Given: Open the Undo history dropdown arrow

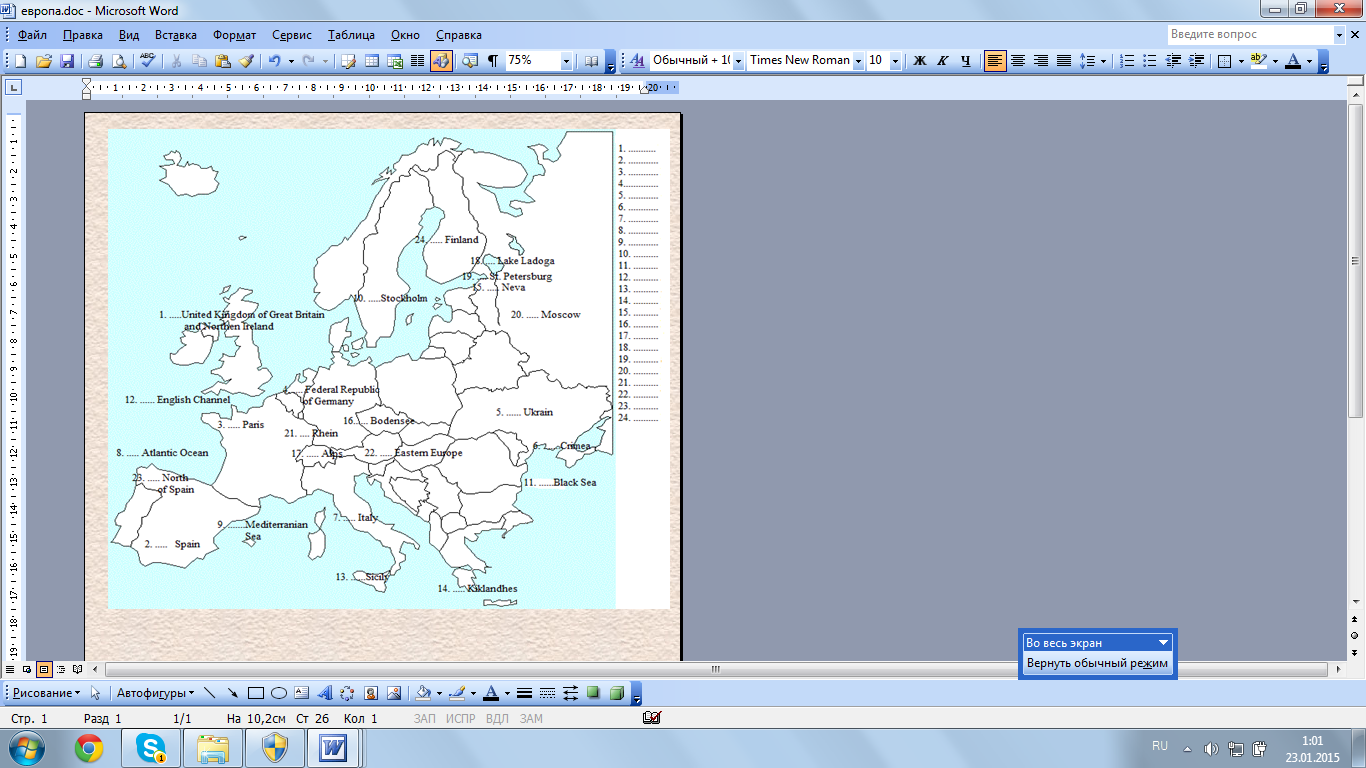Looking at the screenshot, I should click(x=291, y=61).
